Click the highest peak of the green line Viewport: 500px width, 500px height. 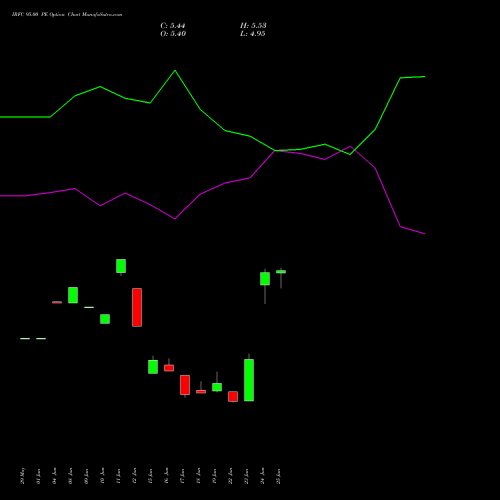[175, 71]
